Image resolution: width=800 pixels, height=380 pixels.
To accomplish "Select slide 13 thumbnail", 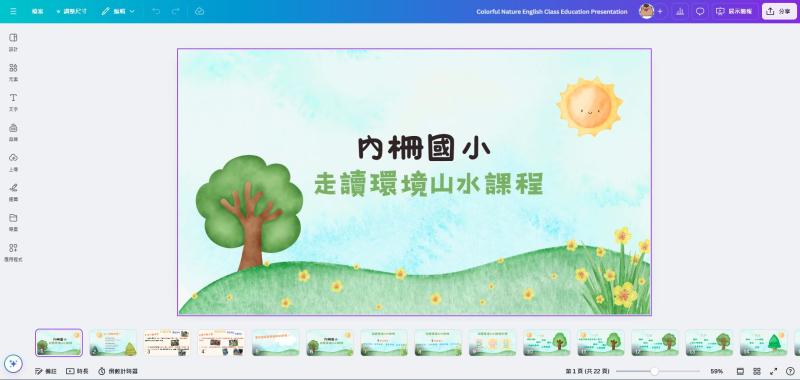I will click(x=709, y=342).
